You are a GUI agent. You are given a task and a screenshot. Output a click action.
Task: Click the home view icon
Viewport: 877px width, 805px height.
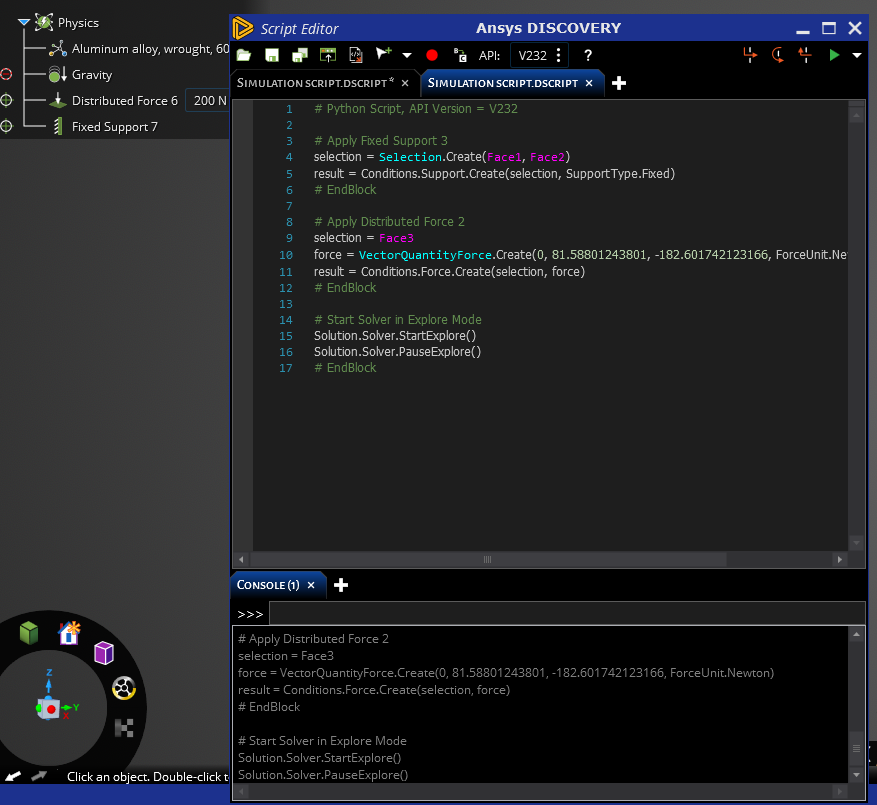pos(69,633)
